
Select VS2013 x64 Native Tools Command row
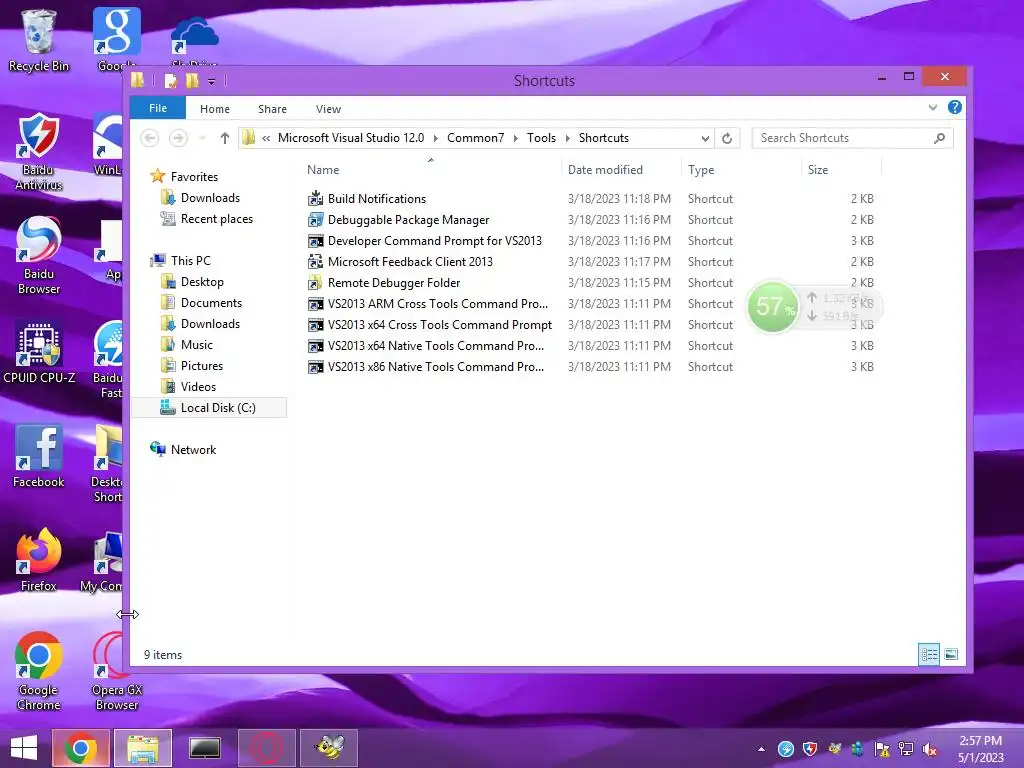point(591,345)
